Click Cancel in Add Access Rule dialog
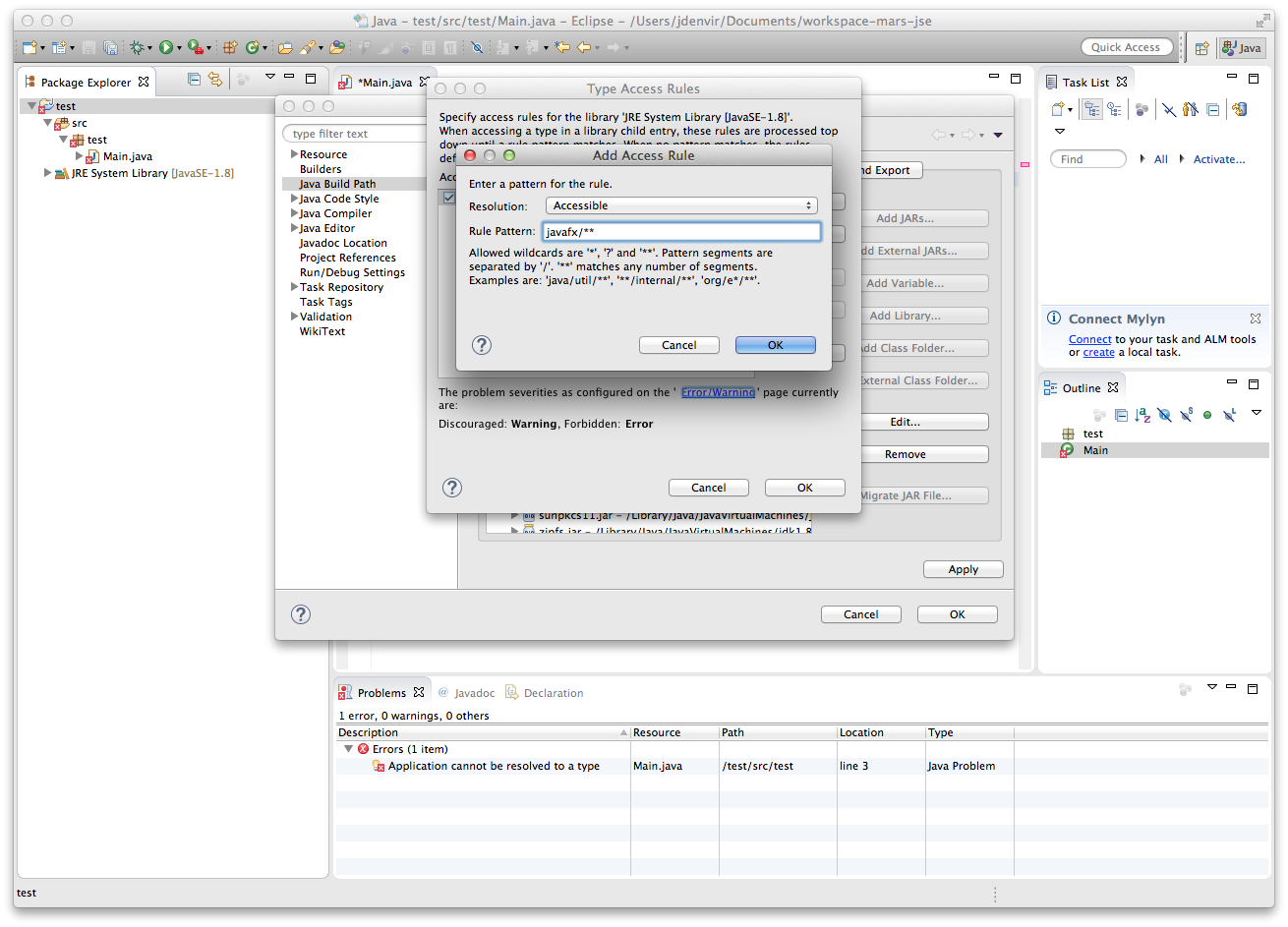 point(679,345)
